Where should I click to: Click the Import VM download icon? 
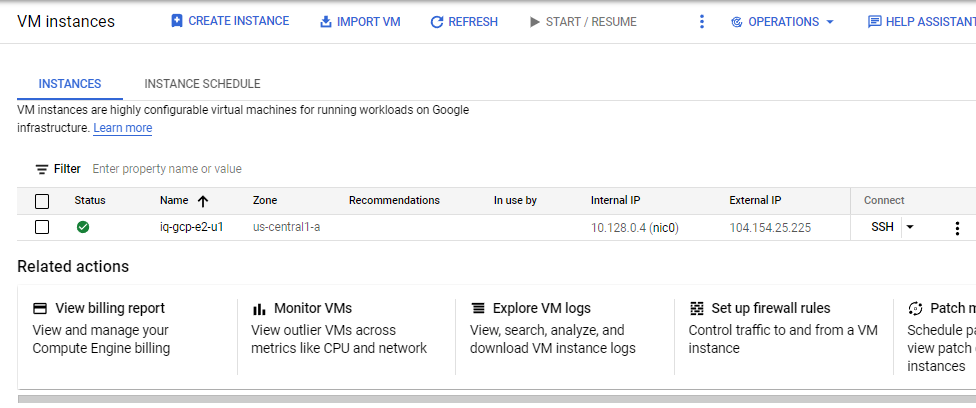click(x=326, y=22)
